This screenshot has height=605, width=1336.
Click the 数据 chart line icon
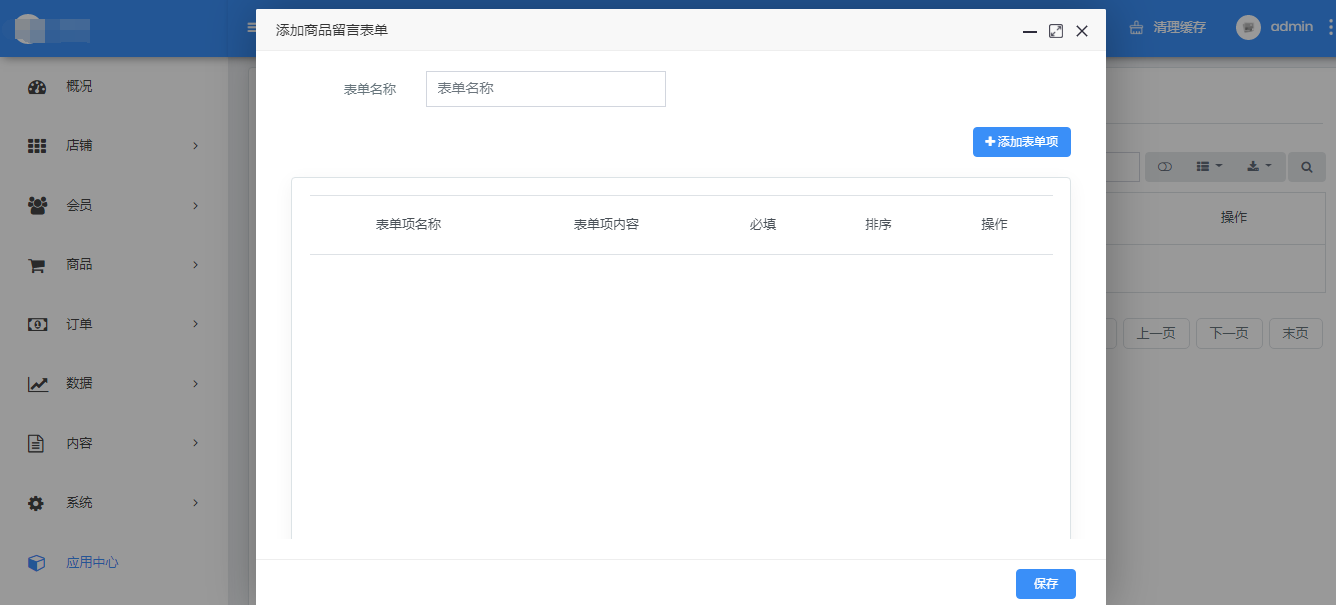coord(37,384)
